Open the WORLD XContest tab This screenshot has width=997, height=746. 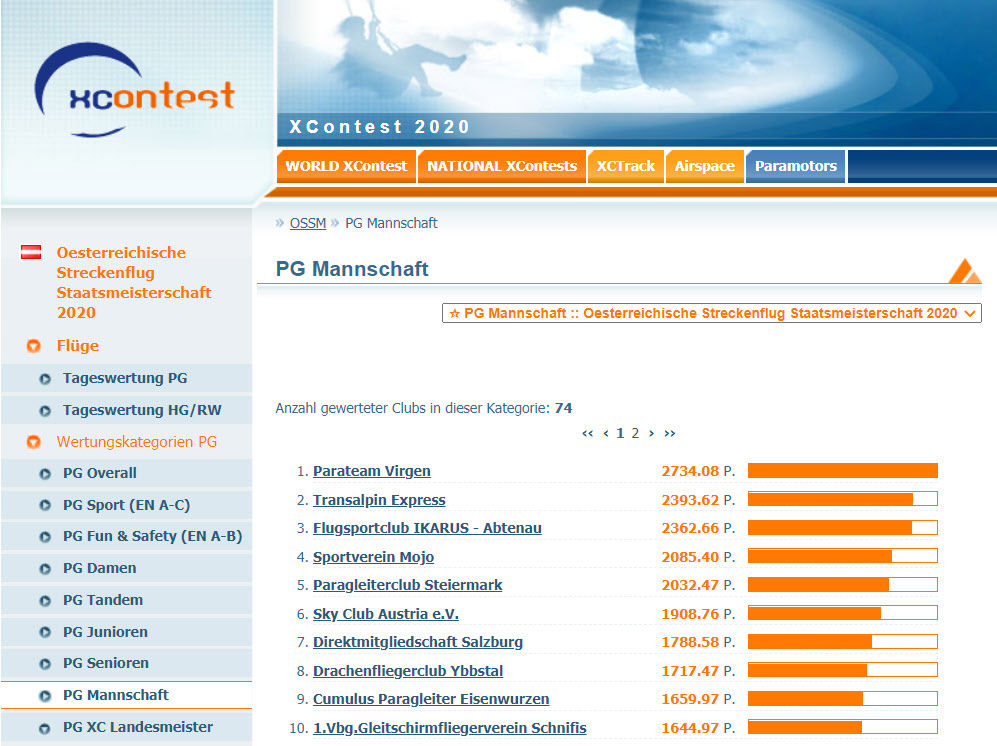tap(346, 167)
